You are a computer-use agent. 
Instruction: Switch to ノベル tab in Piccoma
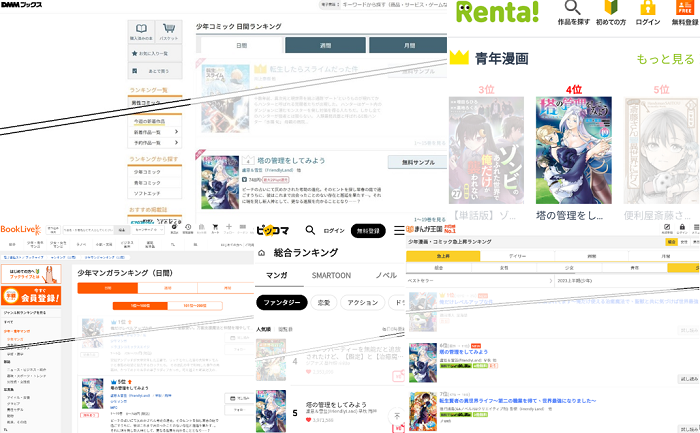[386, 275]
